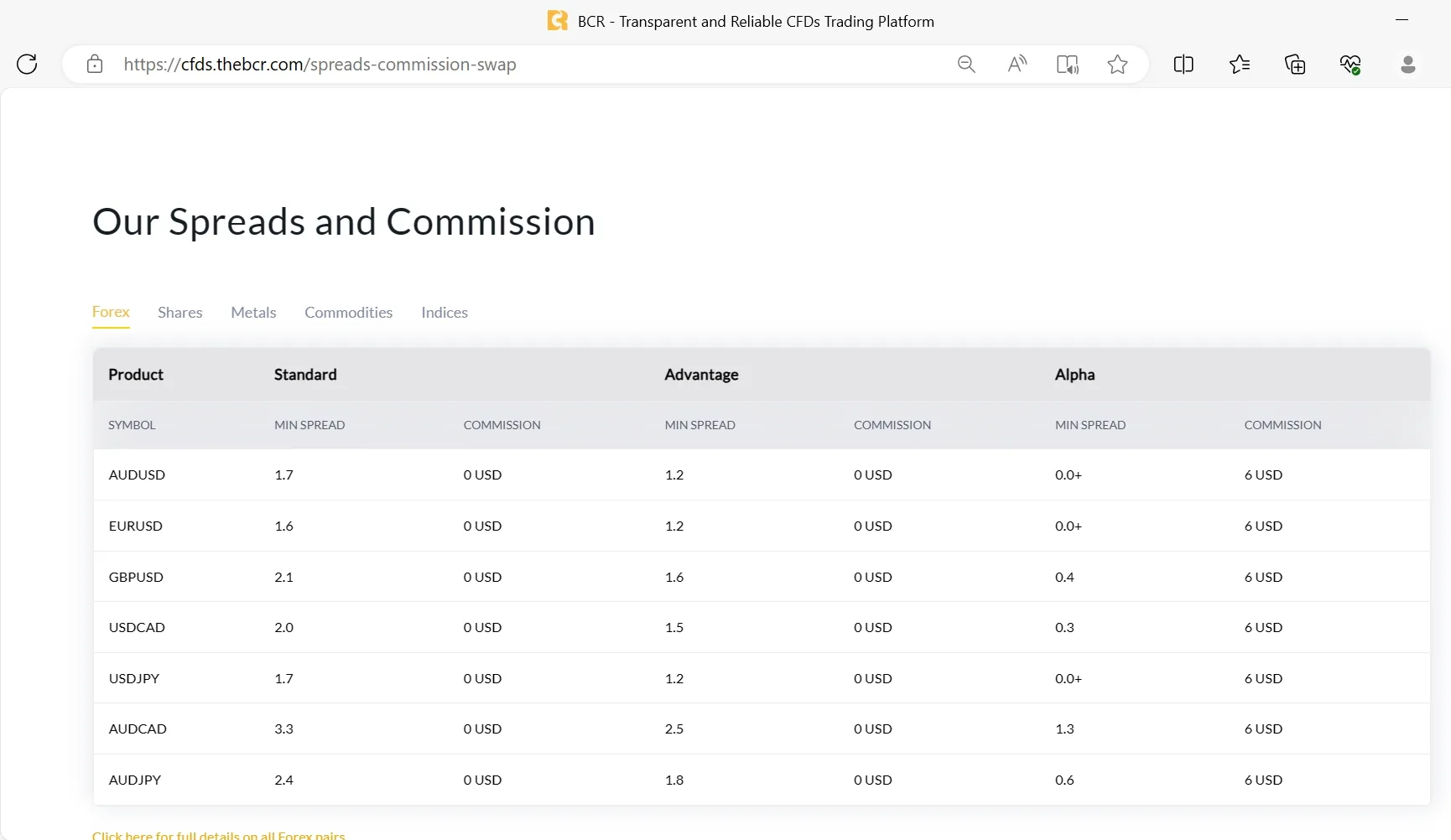Open the Commodities tab
The height and width of the screenshot is (840, 1451).
[349, 313]
